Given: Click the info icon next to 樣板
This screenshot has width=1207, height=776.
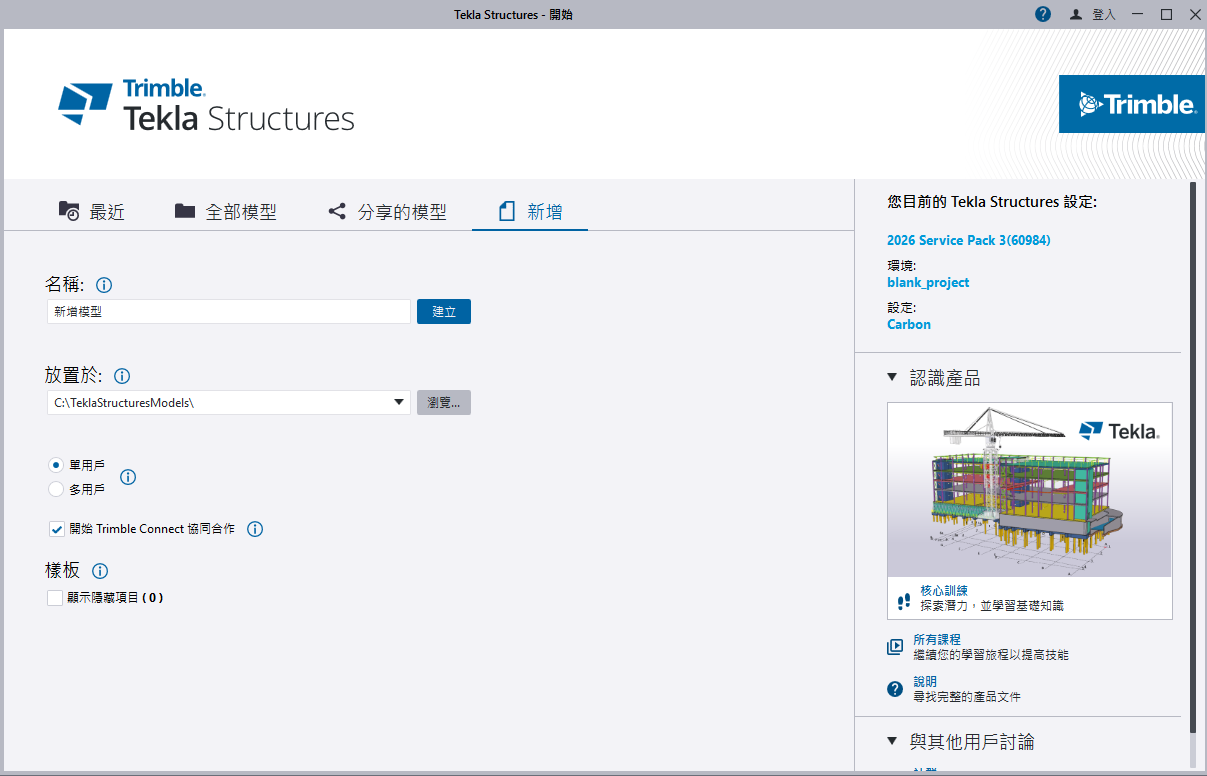Looking at the screenshot, I should coord(100,571).
